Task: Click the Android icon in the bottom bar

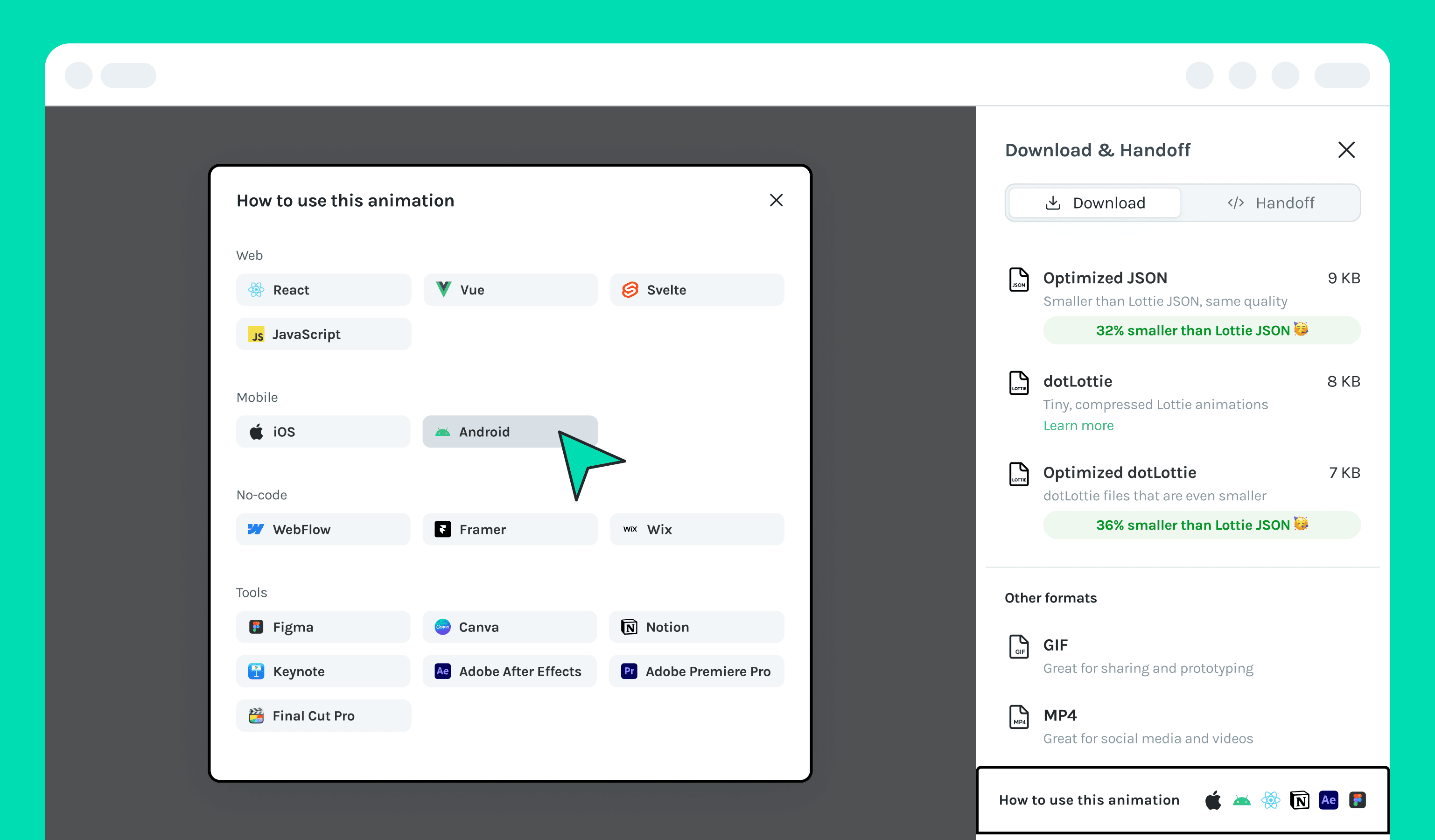Action: (x=1241, y=801)
